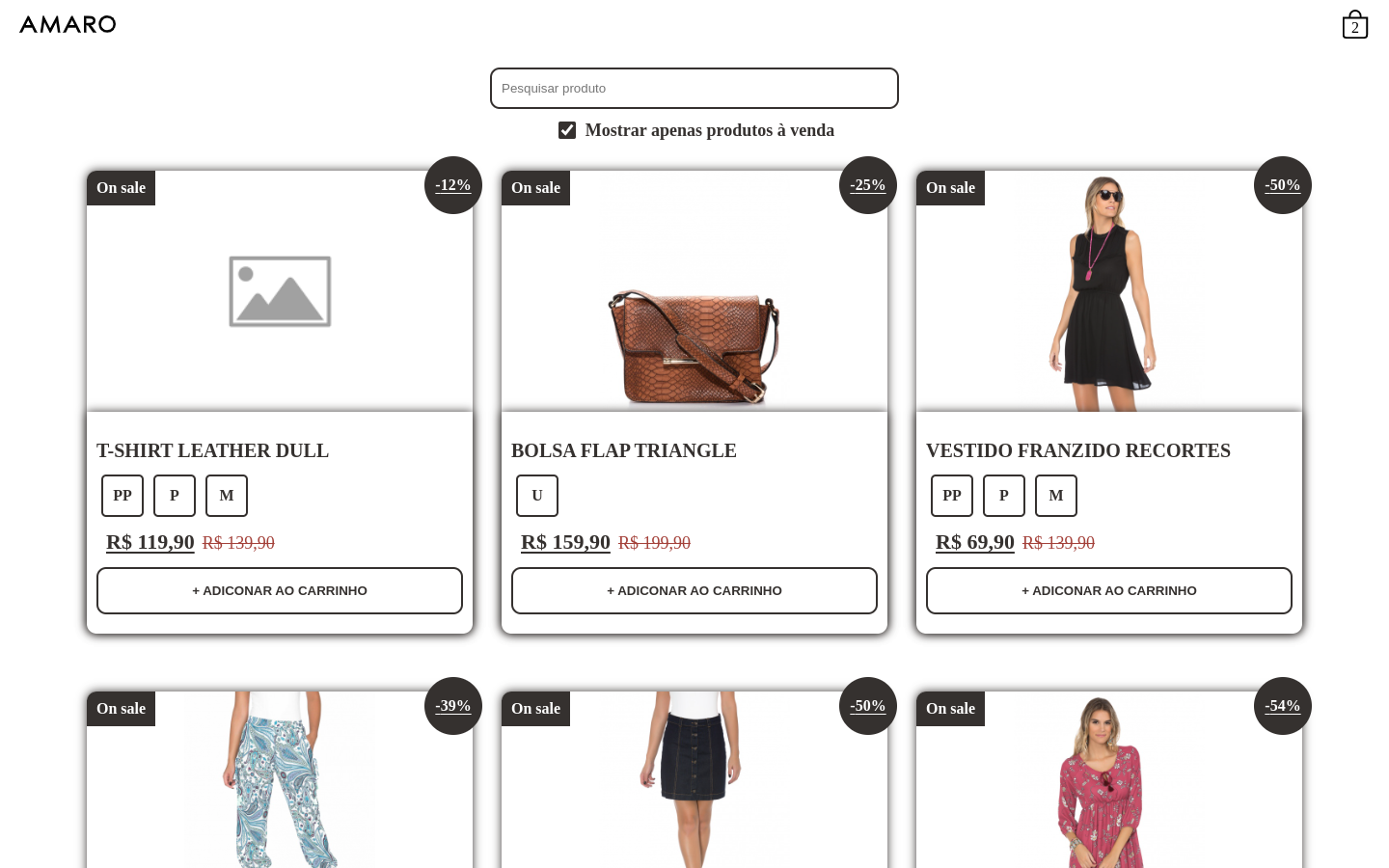
Task: Choose size P for Vestido Franzido Recortes
Action: point(1004,496)
